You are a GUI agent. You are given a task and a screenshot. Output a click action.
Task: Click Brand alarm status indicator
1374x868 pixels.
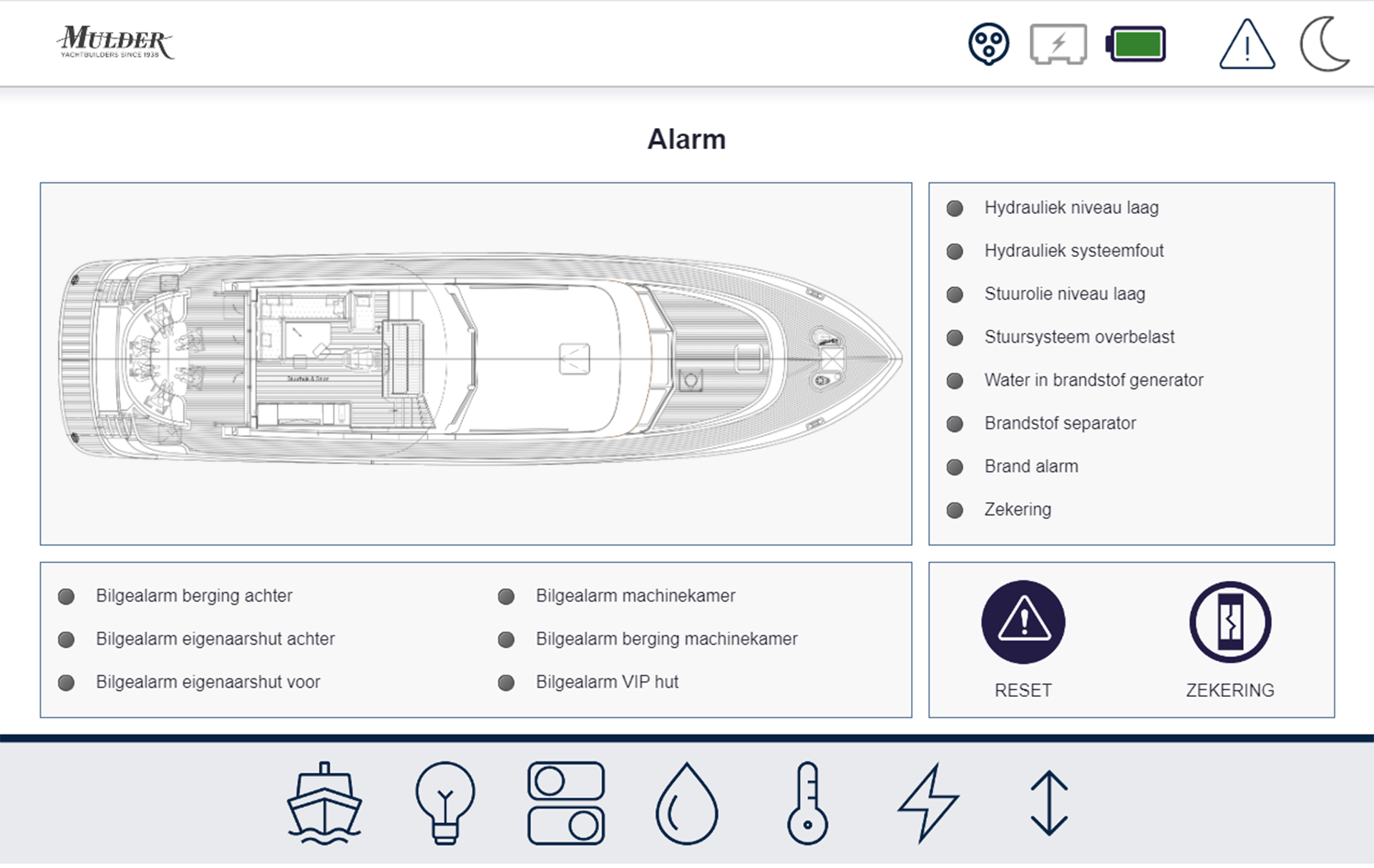(x=955, y=467)
